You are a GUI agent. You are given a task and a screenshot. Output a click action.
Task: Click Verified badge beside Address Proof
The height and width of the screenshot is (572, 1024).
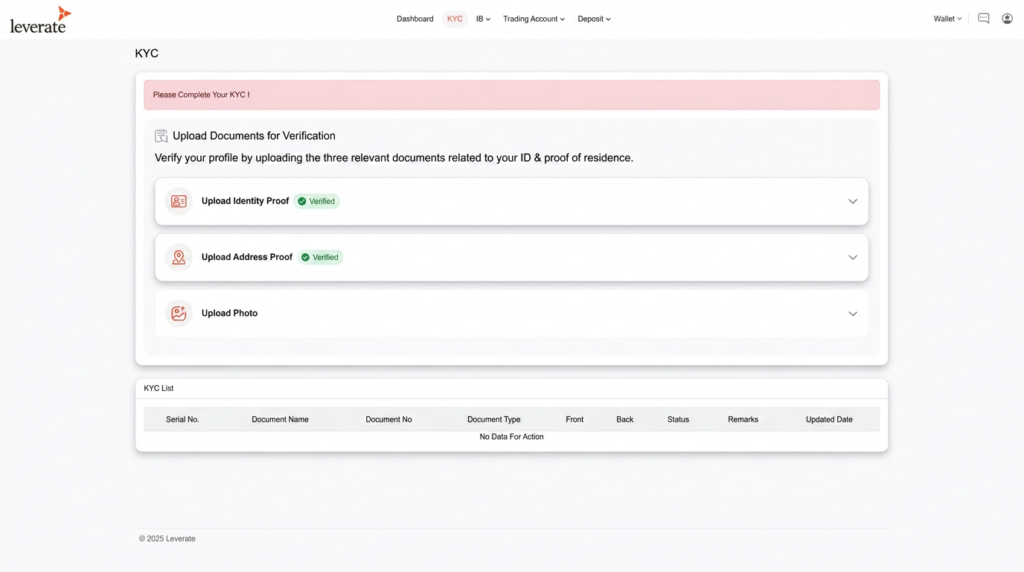[320, 257]
